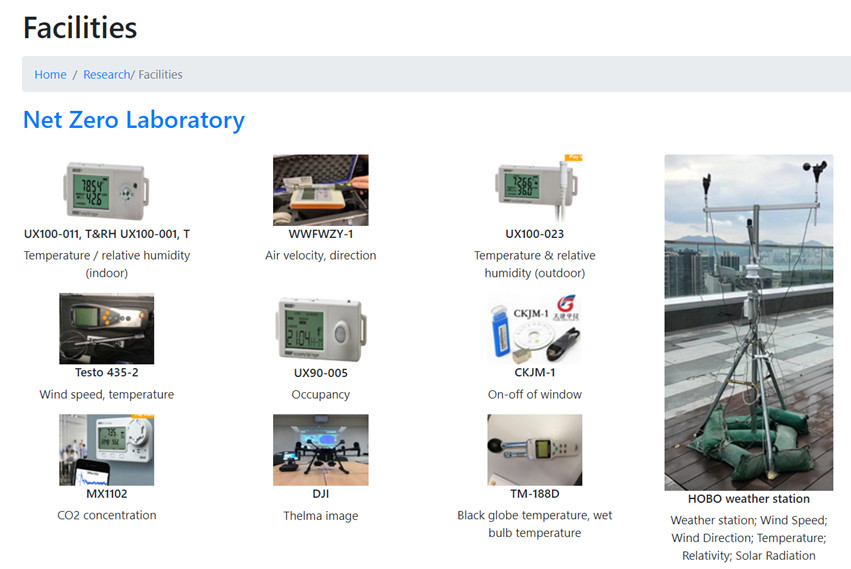Click the 'Occupancy' description

tap(321, 395)
